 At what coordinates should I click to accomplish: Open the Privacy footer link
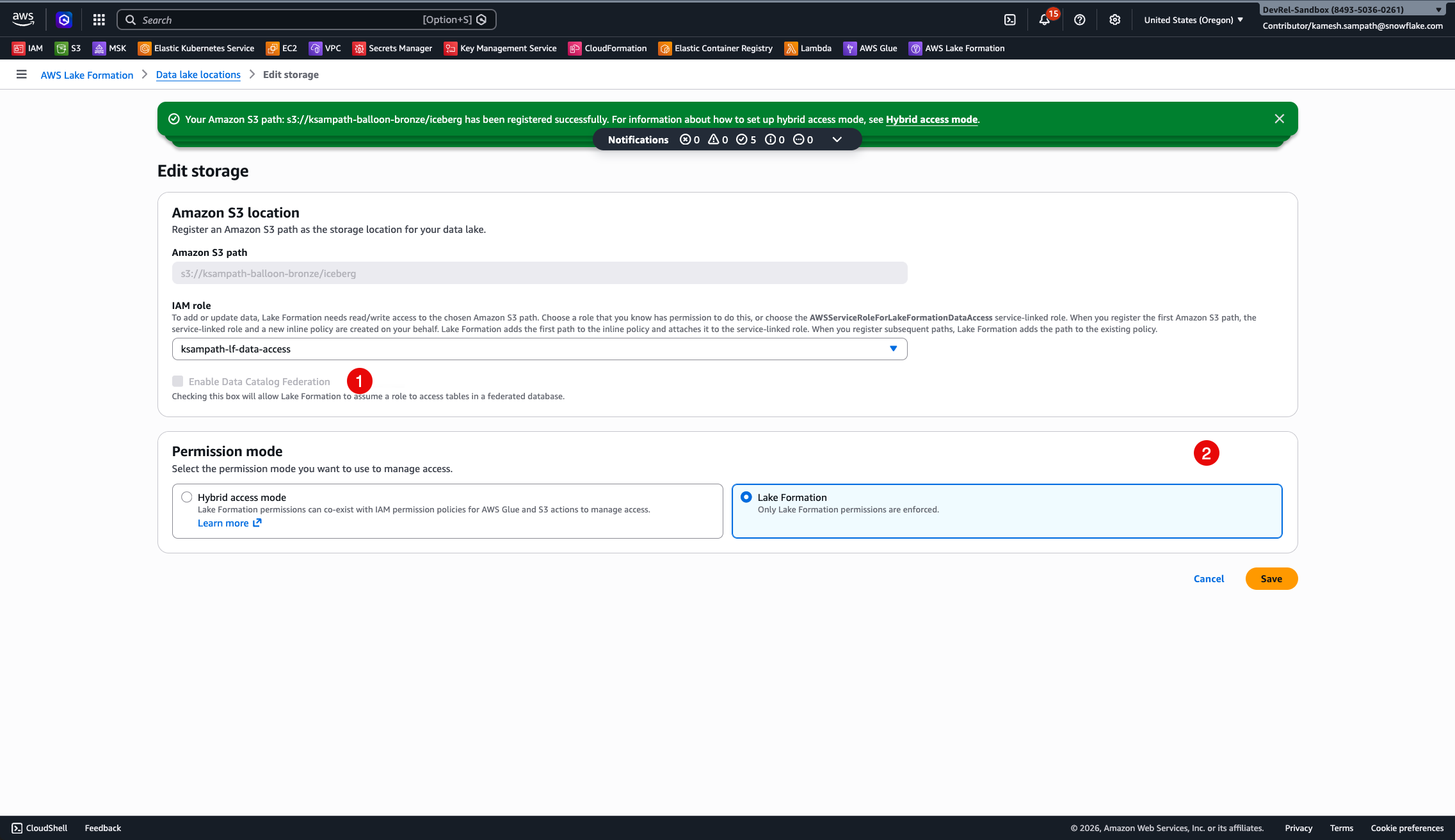pyautogui.click(x=1299, y=828)
